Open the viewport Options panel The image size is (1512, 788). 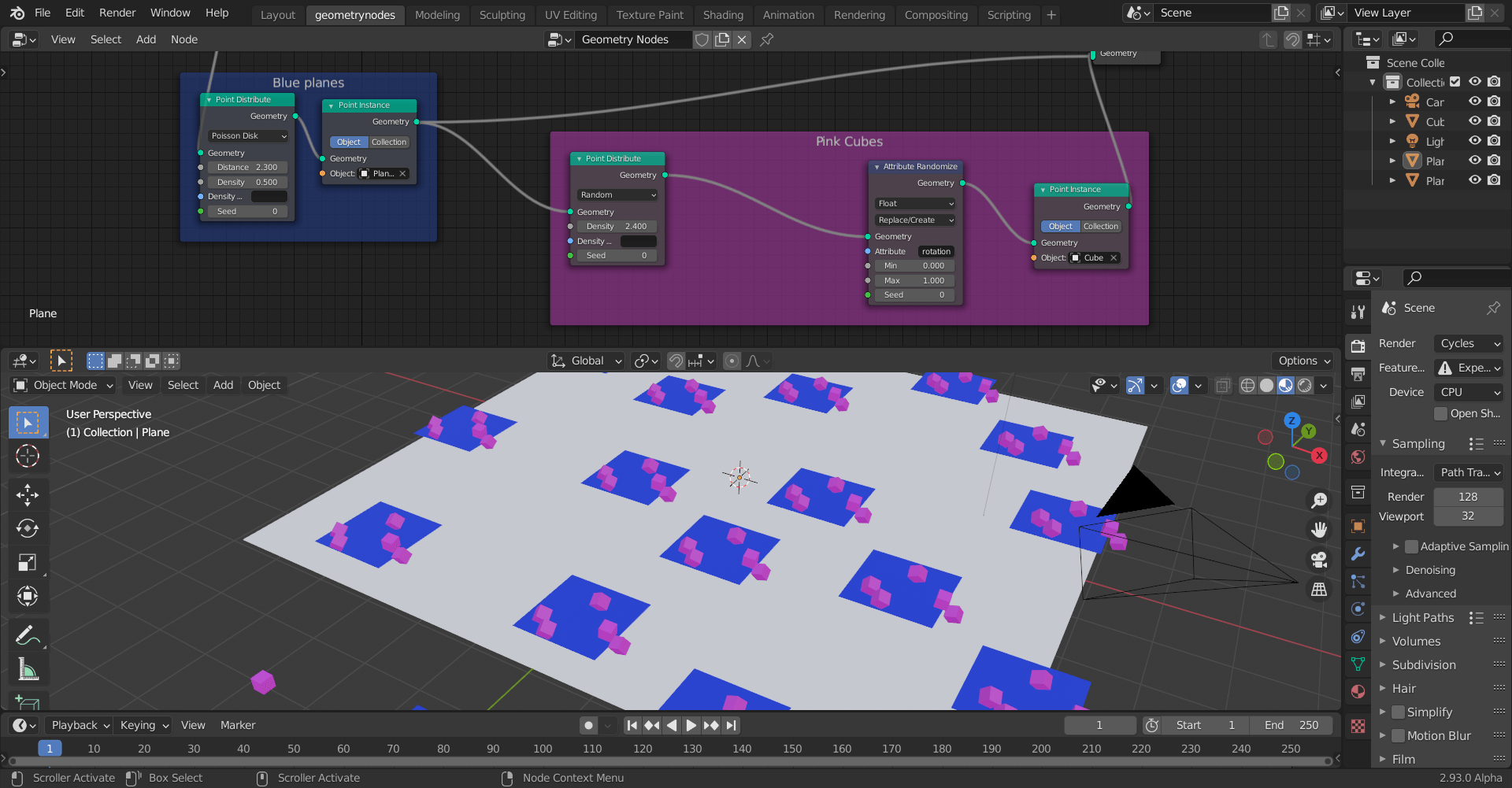[1301, 361]
